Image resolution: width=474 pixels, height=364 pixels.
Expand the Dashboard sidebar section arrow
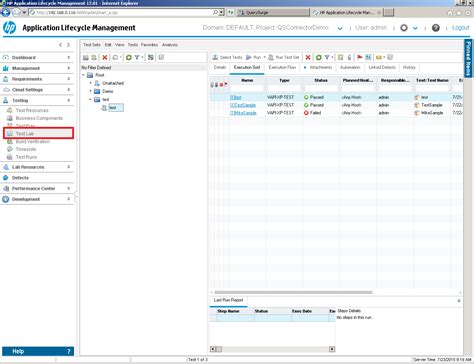click(x=69, y=58)
